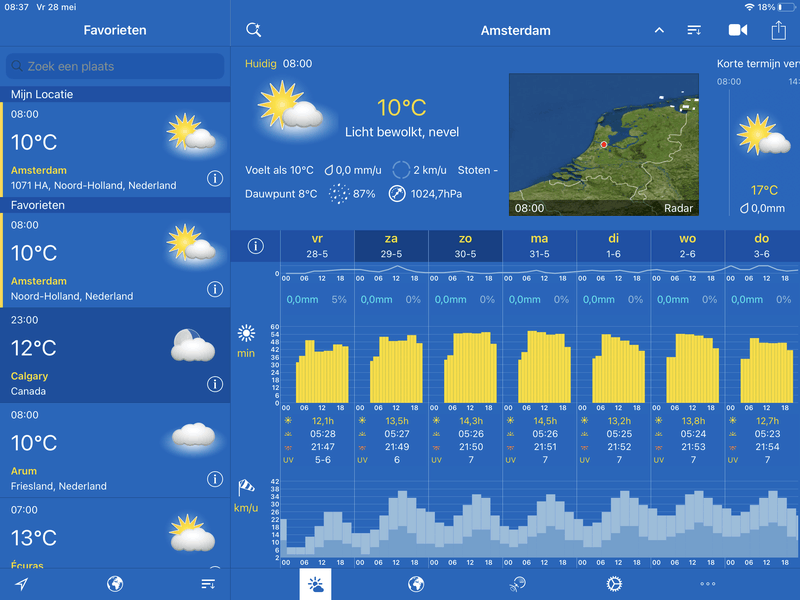Open the sort list icon next to the webcam
This screenshot has height=600, width=800.
(x=694, y=30)
